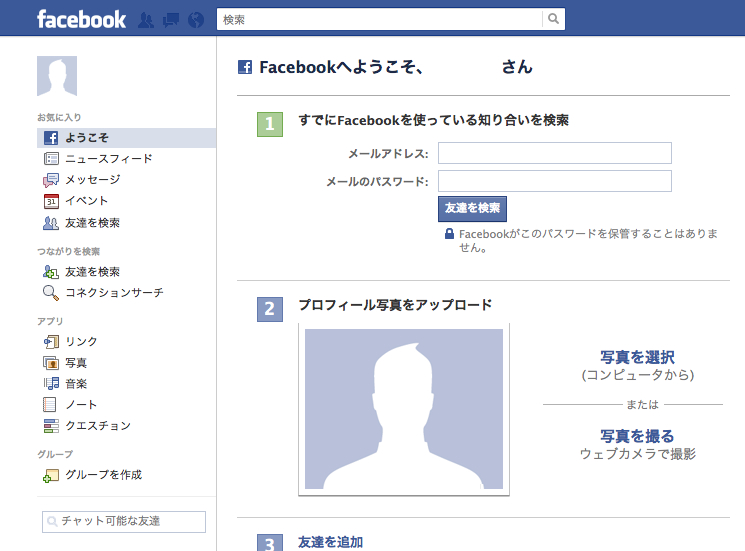Click the create group icon
745x551 pixels.
(51, 475)
